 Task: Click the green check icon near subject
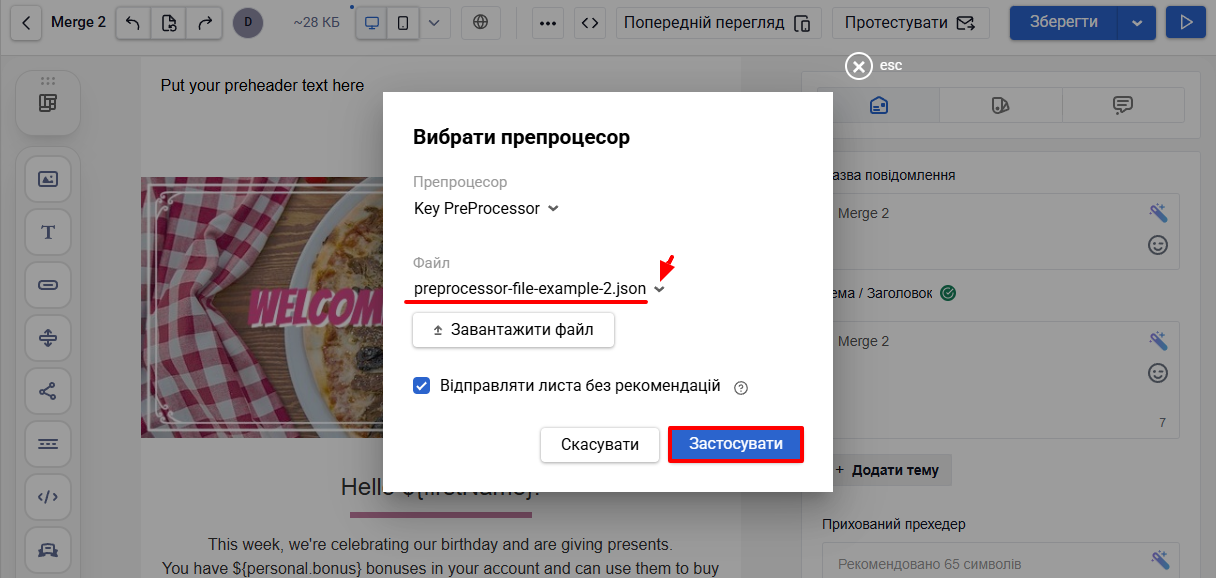point(948,293)
